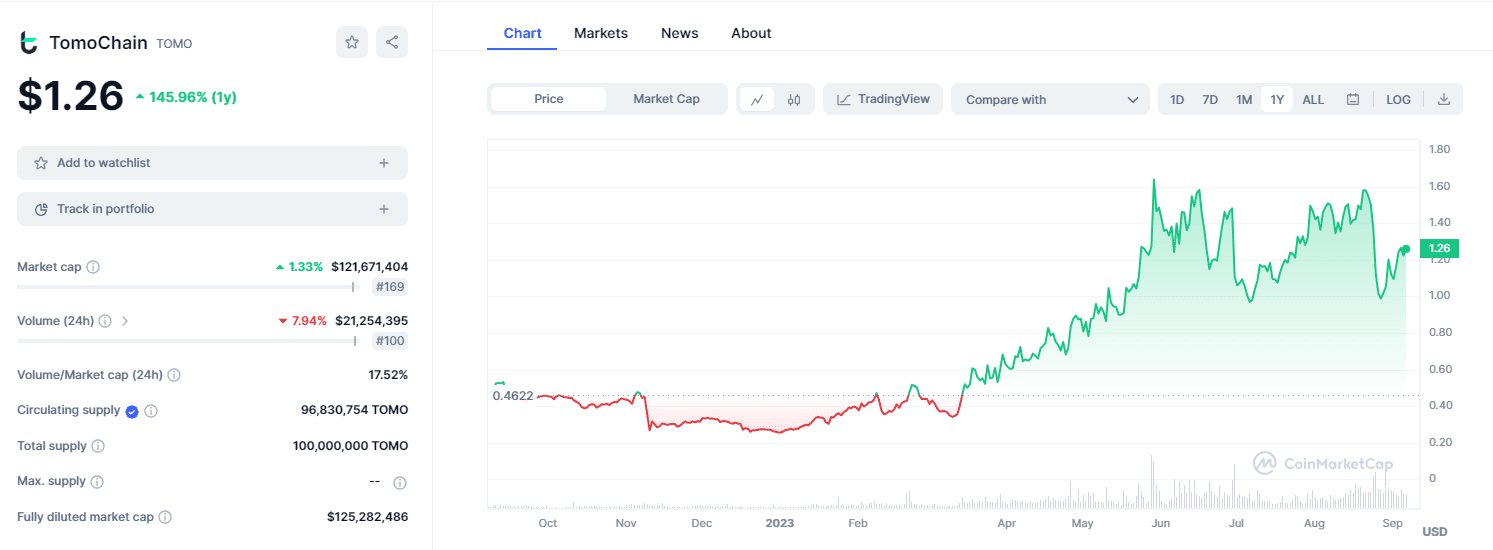Image resolution: width=1493 pixels, height=550 pixels.
Task: Show Market cap info tooltip icon
Action: [x=93, y=267]
